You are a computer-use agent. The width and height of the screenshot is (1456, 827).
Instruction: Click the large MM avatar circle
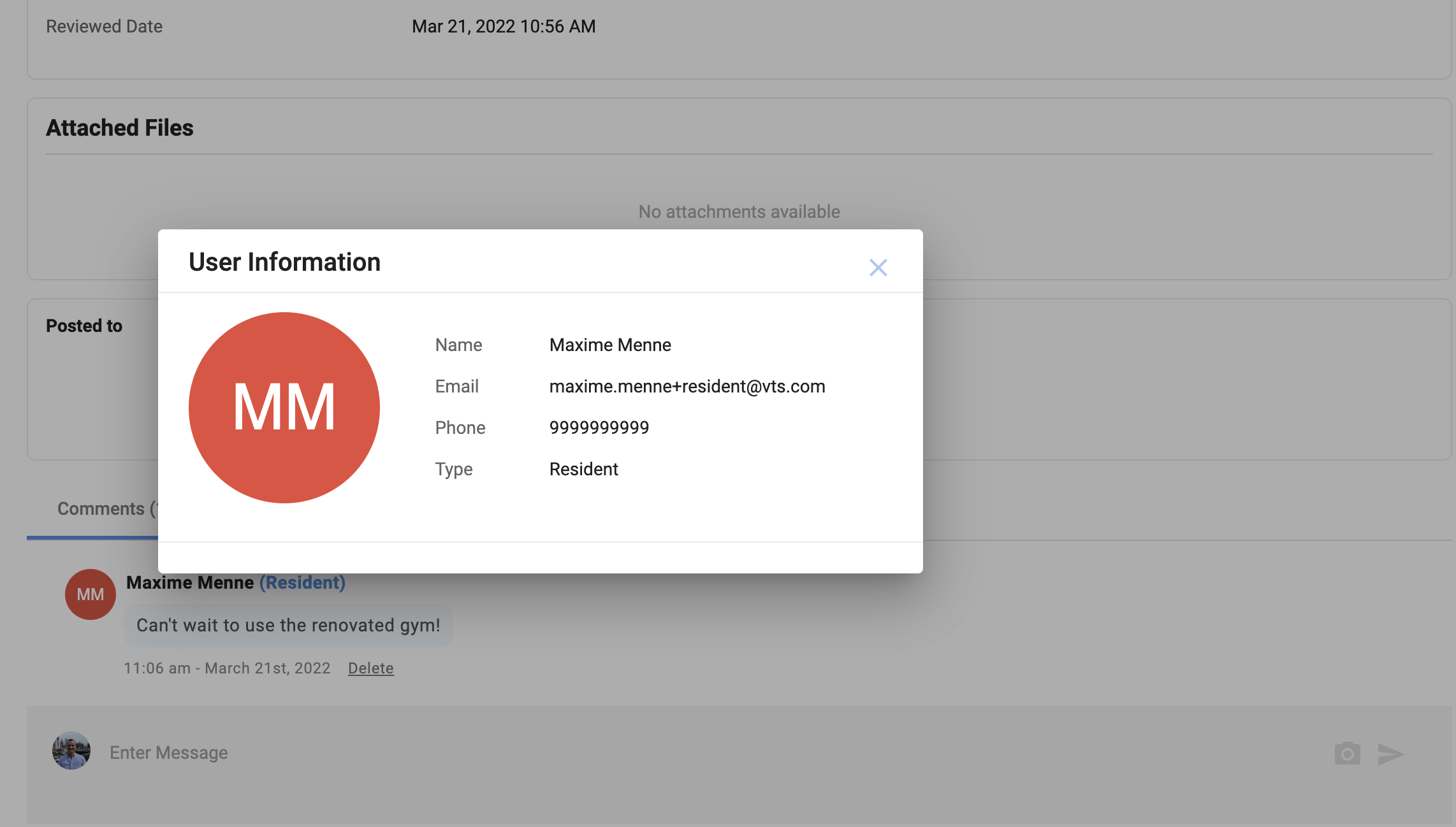284,408
